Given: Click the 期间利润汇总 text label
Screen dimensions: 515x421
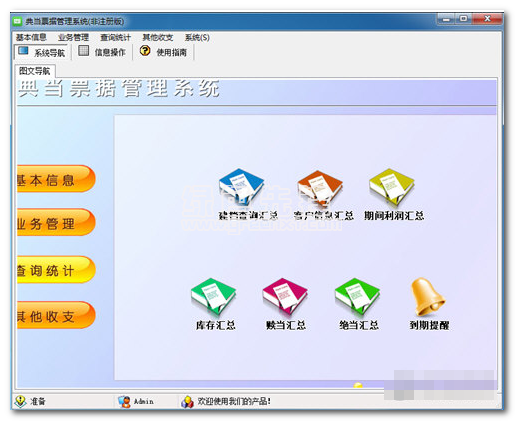Looking at the screenshot, I should coord(394,215).
